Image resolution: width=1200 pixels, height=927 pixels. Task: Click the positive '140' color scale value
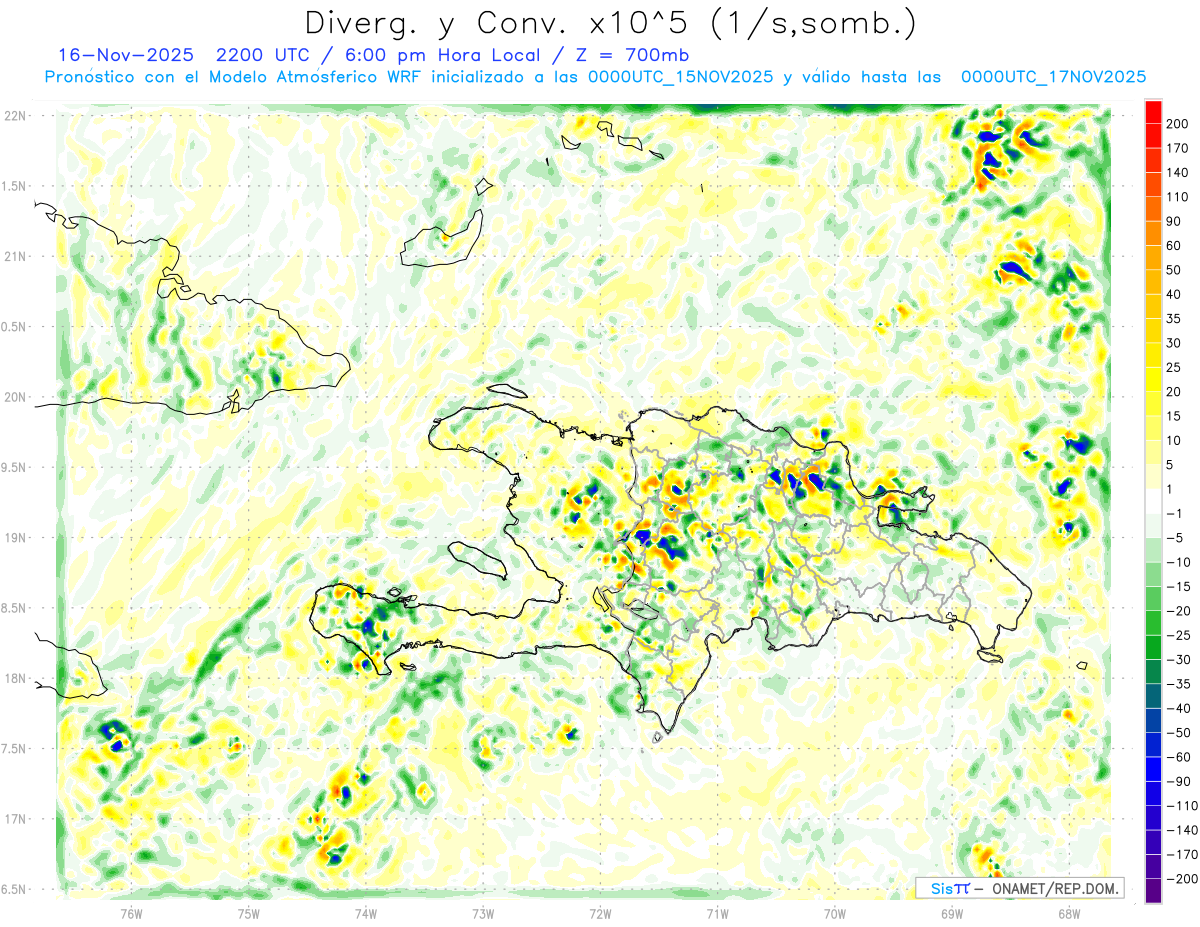[x=1178, y=172]
